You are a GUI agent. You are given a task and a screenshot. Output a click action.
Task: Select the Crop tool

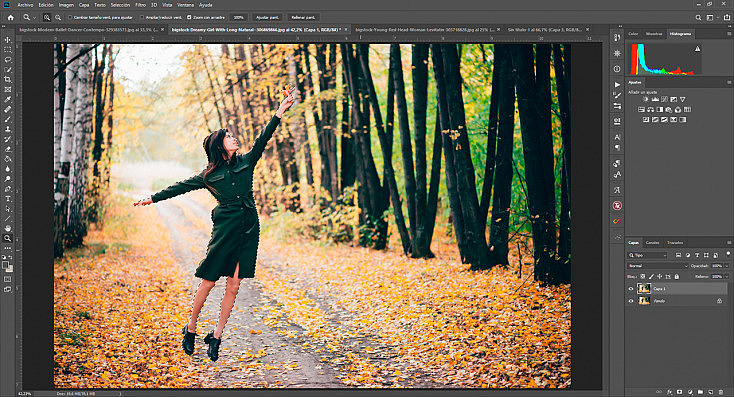pyautogui.click(x=7, y=80)
